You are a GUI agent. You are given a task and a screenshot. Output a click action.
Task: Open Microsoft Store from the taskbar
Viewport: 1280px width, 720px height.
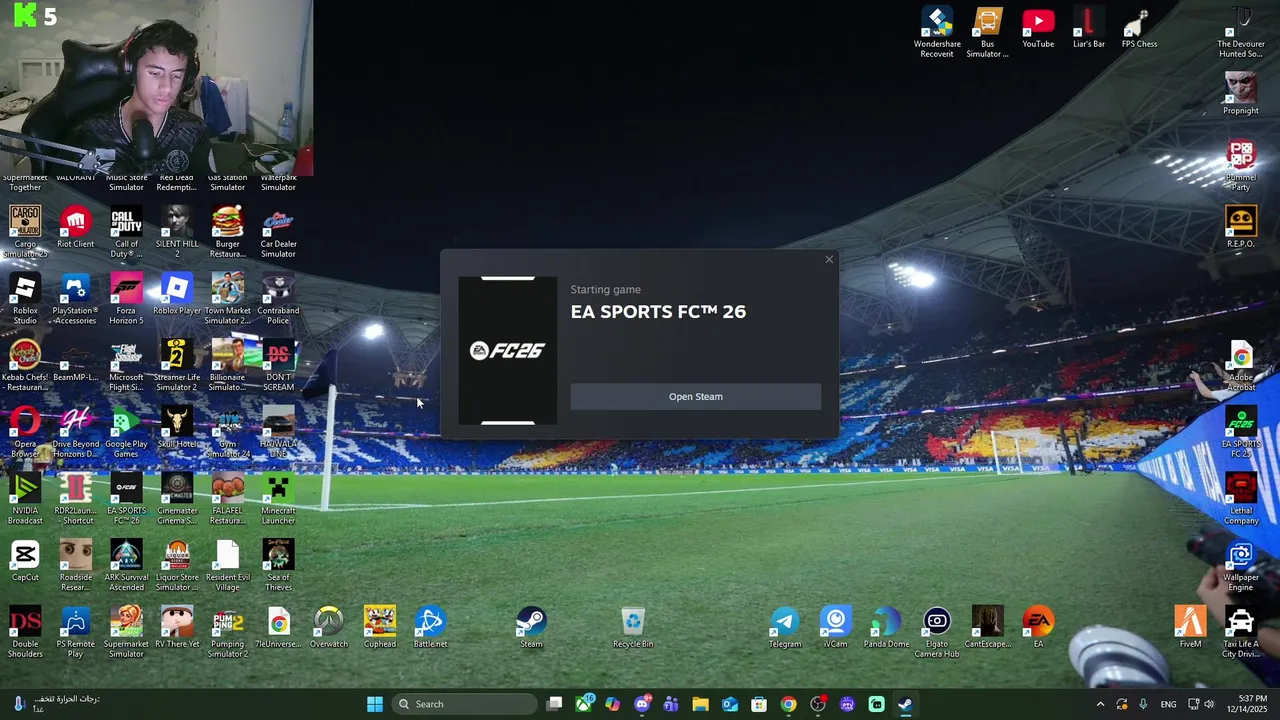[x=759, y=704]
